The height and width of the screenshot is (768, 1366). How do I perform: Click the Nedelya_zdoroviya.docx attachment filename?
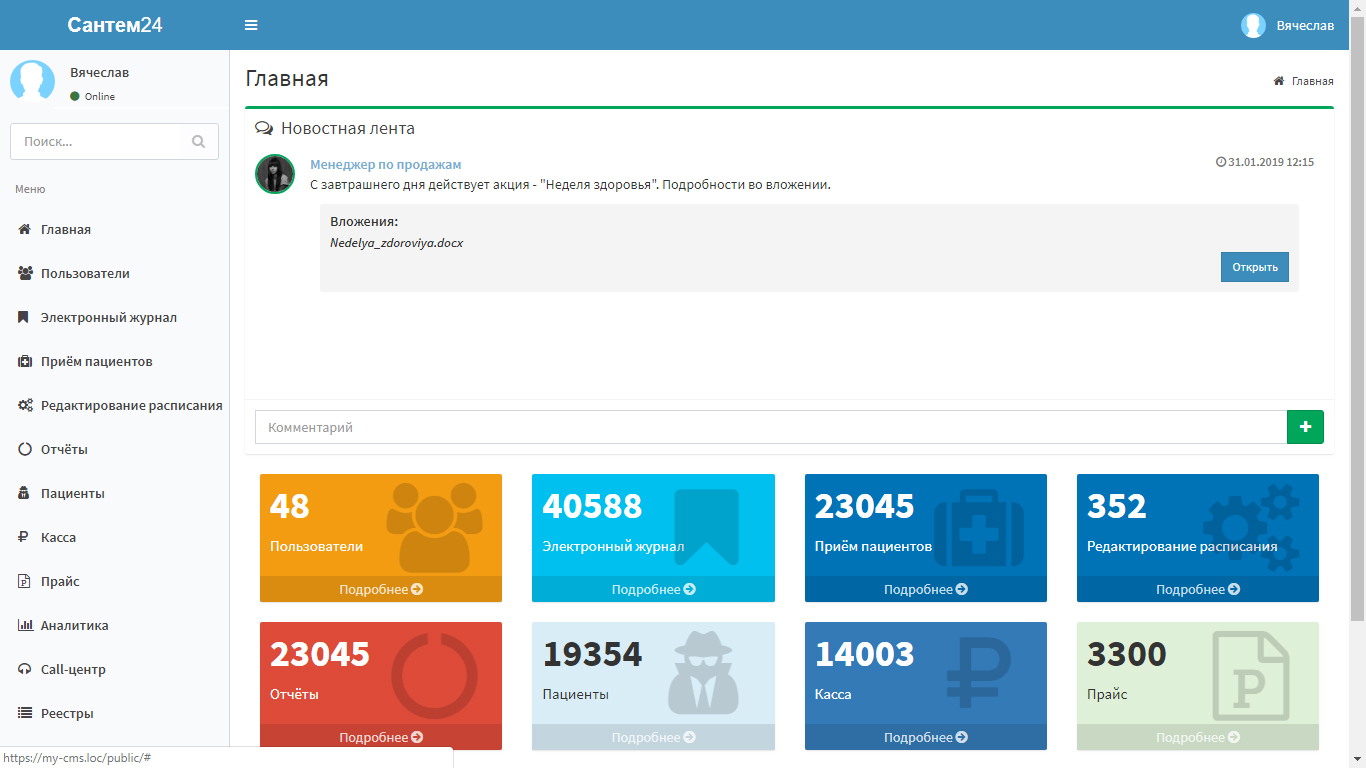click(x=396, y=242)
